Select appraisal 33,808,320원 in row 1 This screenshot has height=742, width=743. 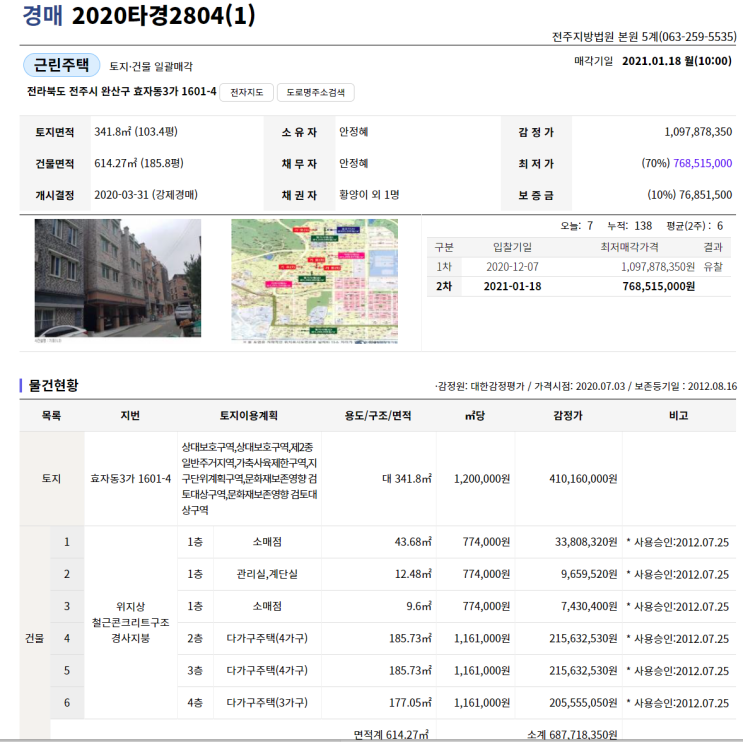click(x=586, y=542)
